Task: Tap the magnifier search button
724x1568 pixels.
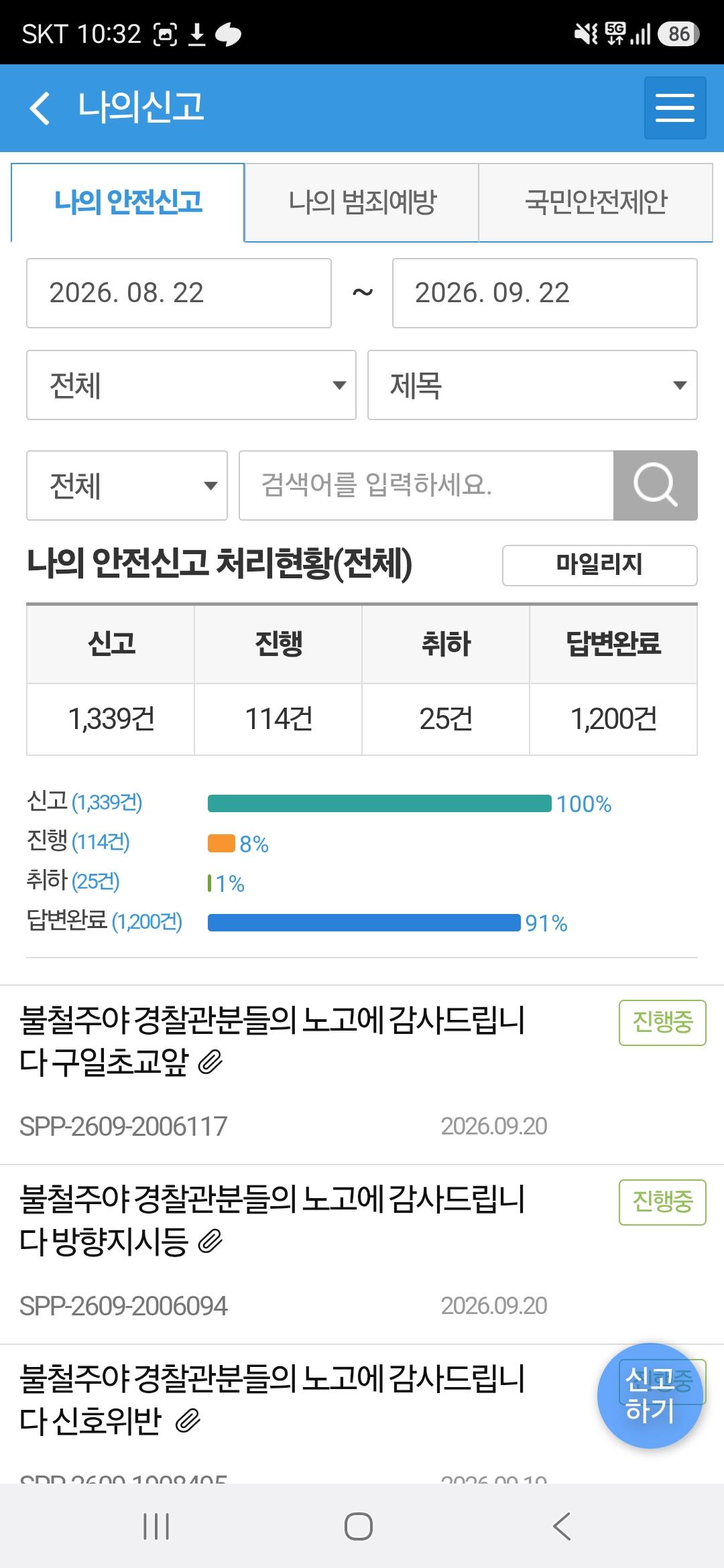Action: [656, 485]
